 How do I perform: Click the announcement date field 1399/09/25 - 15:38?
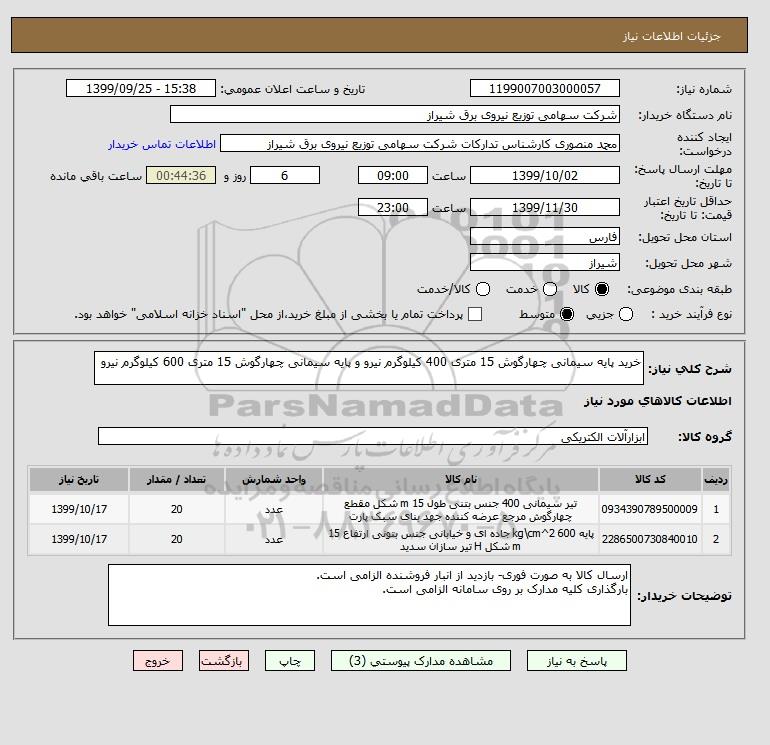(141, 88)
